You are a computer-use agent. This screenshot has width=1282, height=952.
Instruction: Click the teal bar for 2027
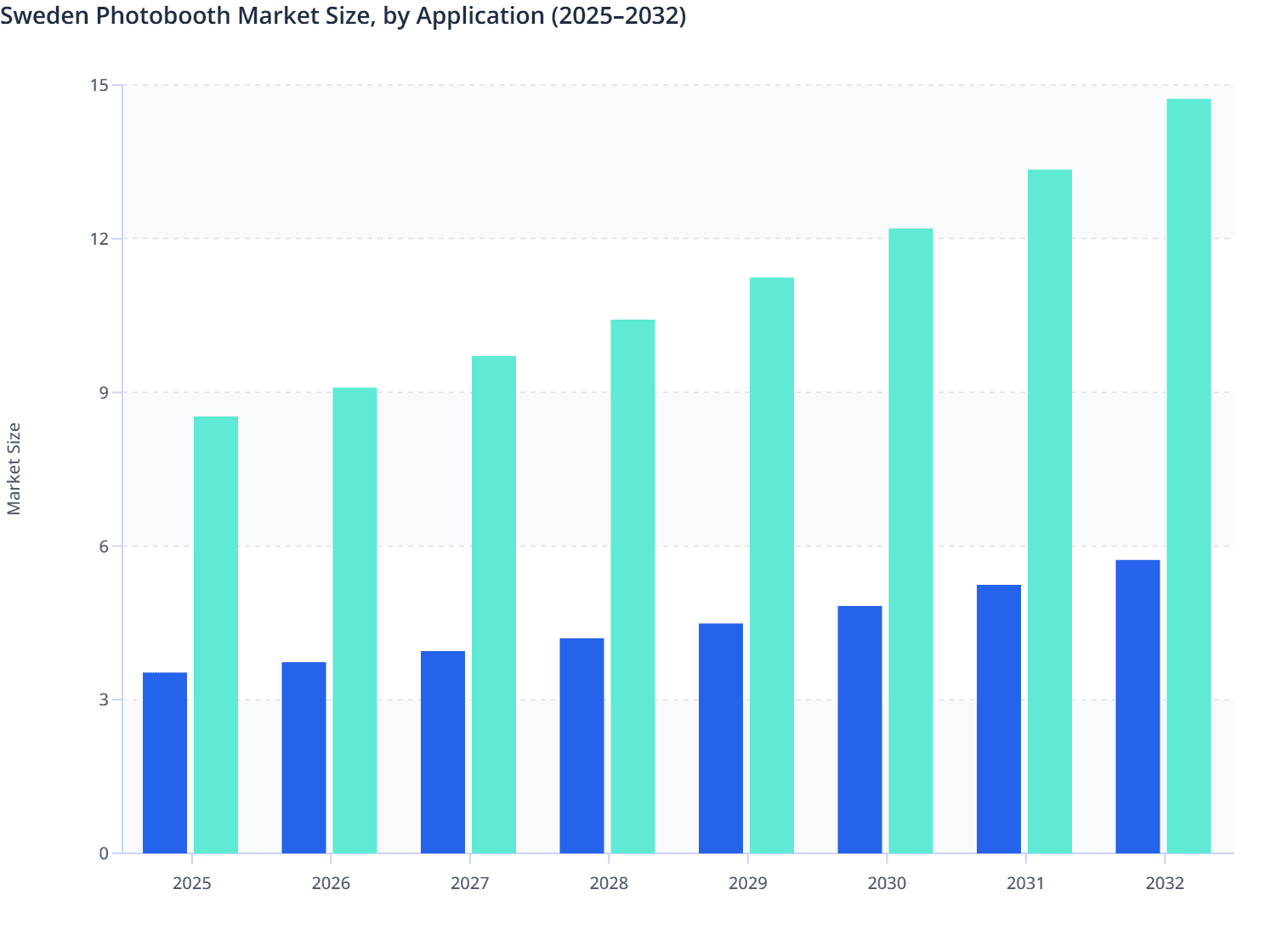coord(494,603)
